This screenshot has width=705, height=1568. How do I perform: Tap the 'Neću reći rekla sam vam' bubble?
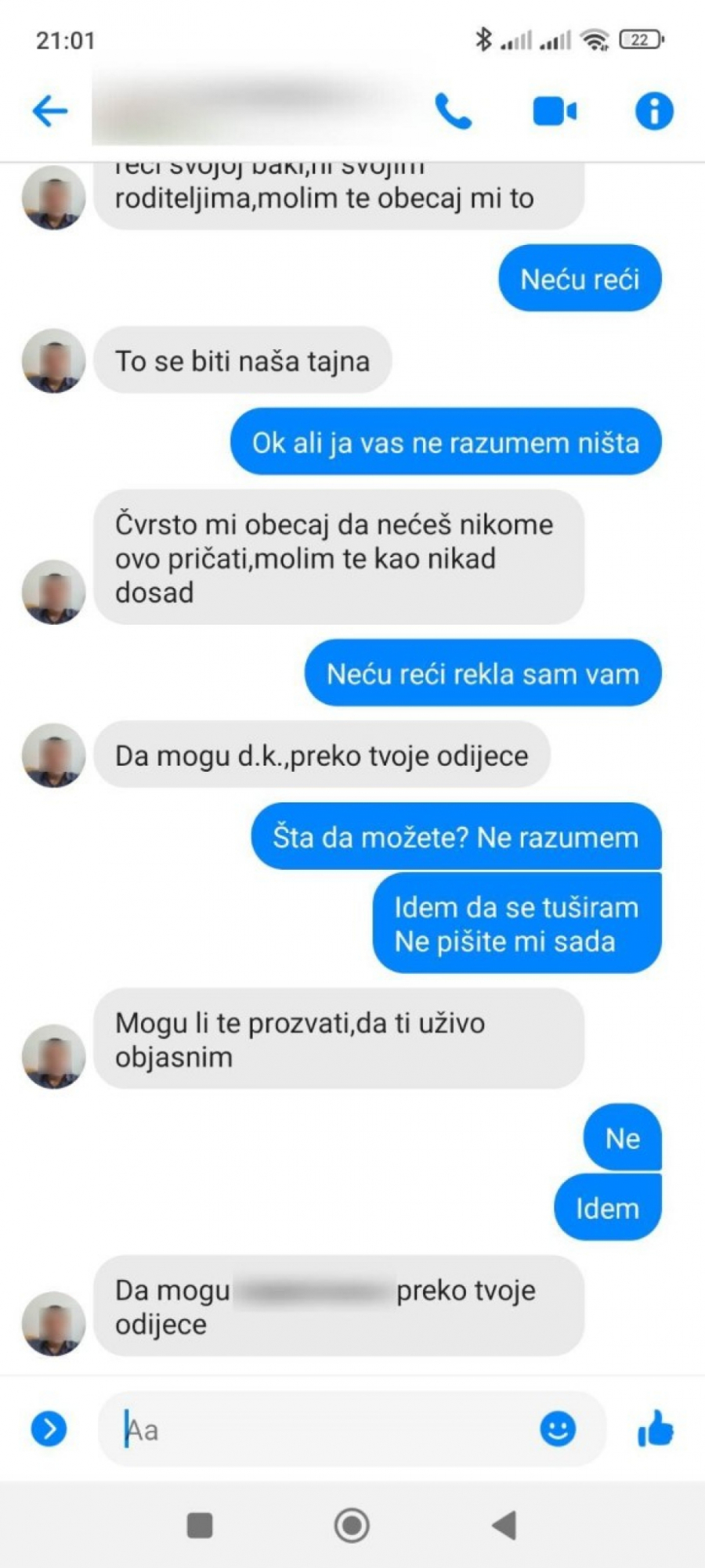(x=483, y=673)
